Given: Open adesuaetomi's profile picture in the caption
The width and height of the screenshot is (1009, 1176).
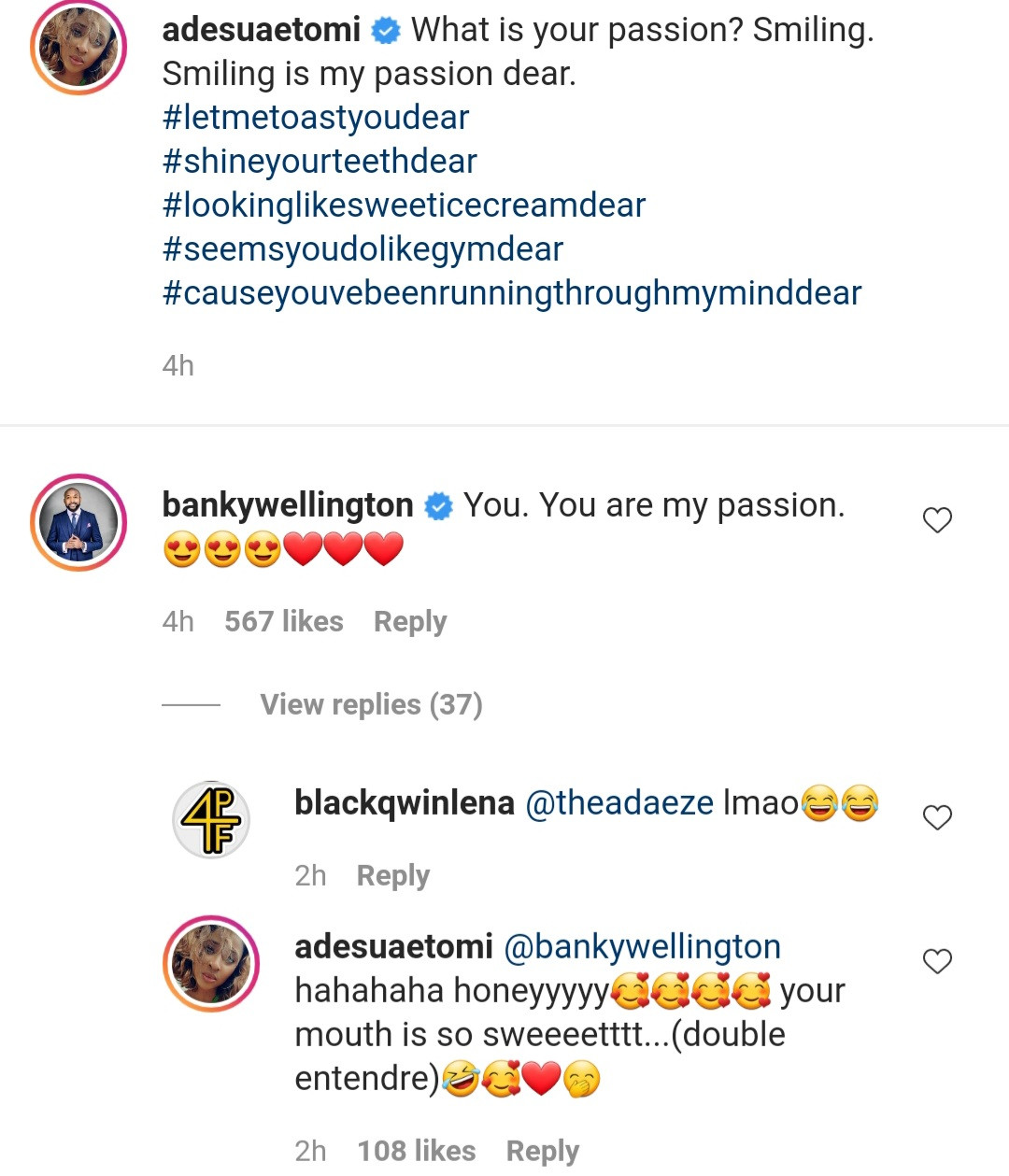Looking at the screenshot, I should [78, 47].
